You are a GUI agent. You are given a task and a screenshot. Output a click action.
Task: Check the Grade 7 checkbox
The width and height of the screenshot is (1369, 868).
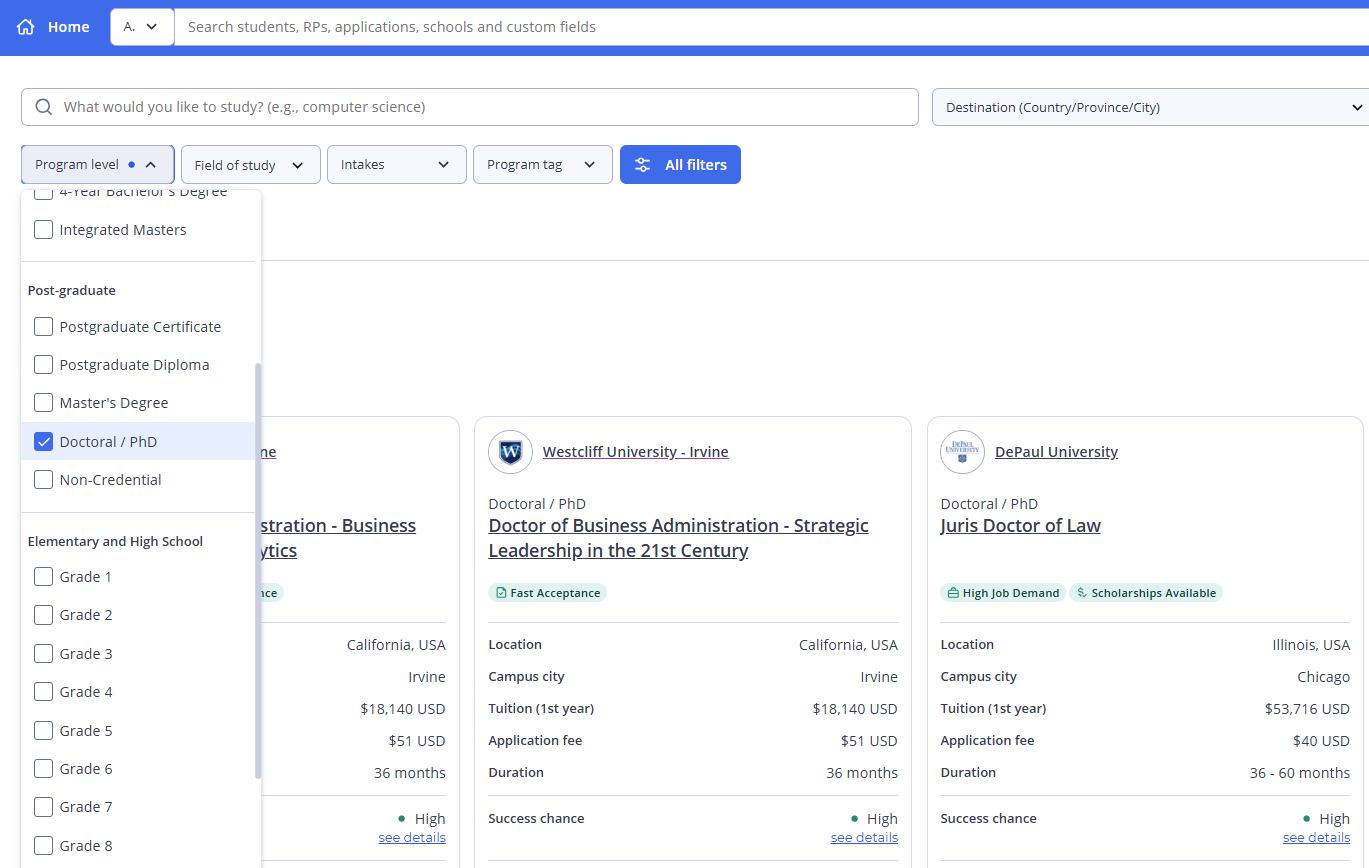pos(44,807)
